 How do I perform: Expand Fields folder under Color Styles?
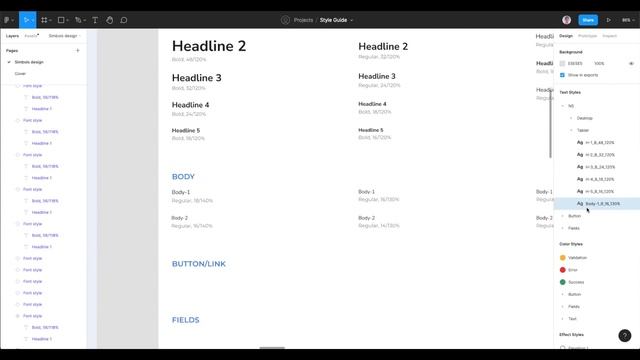563,307
